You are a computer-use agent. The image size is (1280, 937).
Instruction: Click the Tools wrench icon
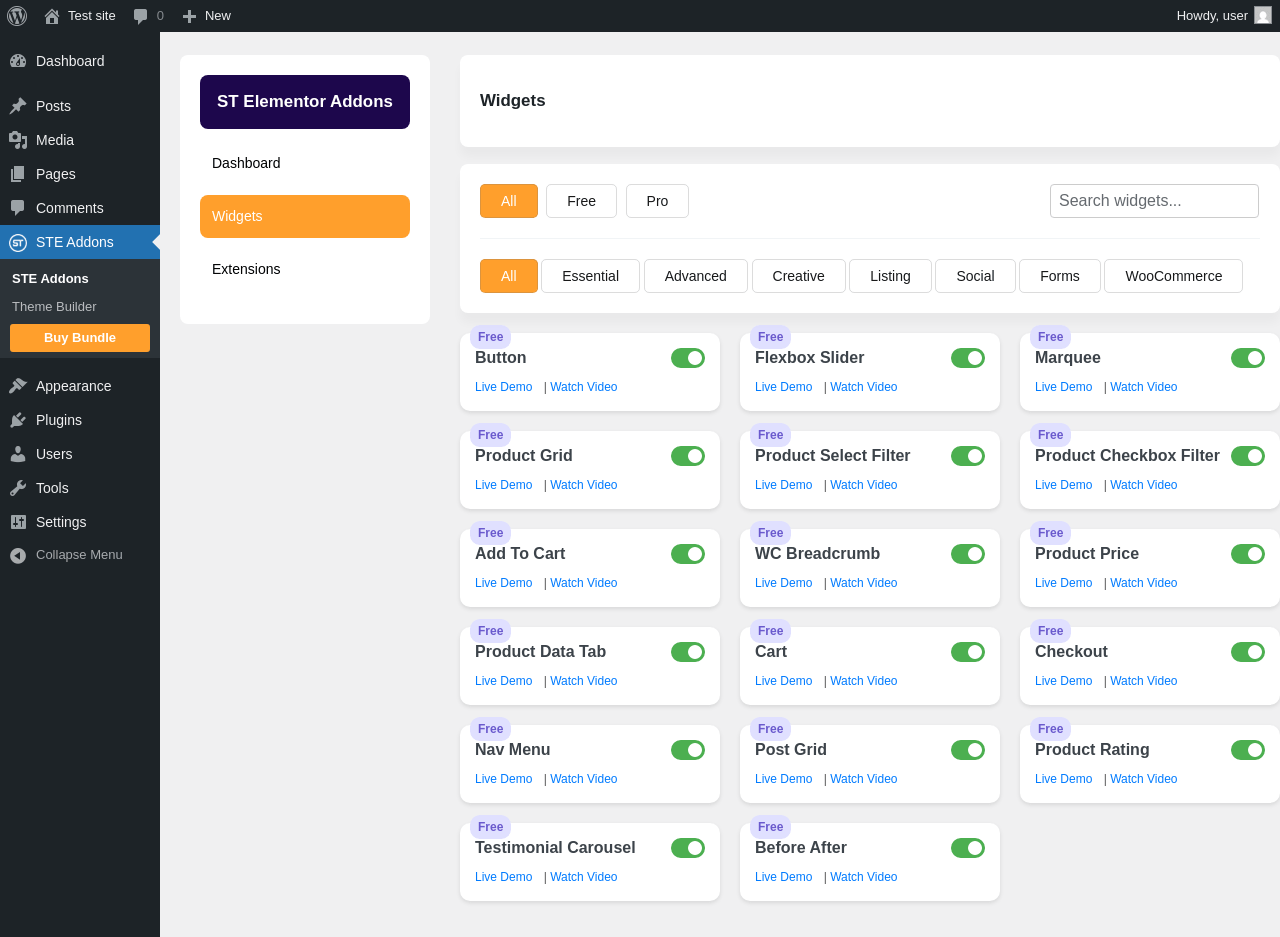click(x=18, y=488)
